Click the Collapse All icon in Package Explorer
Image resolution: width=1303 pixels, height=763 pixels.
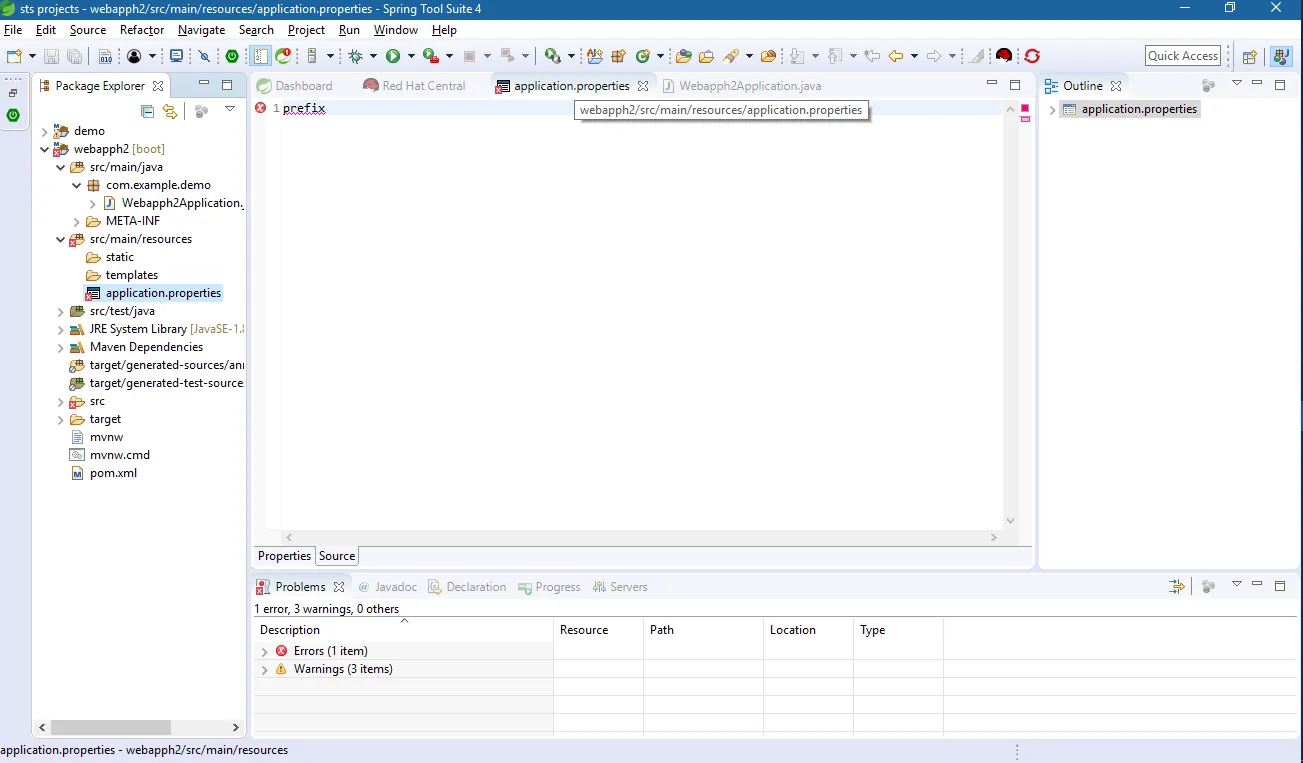coord(148,111)
